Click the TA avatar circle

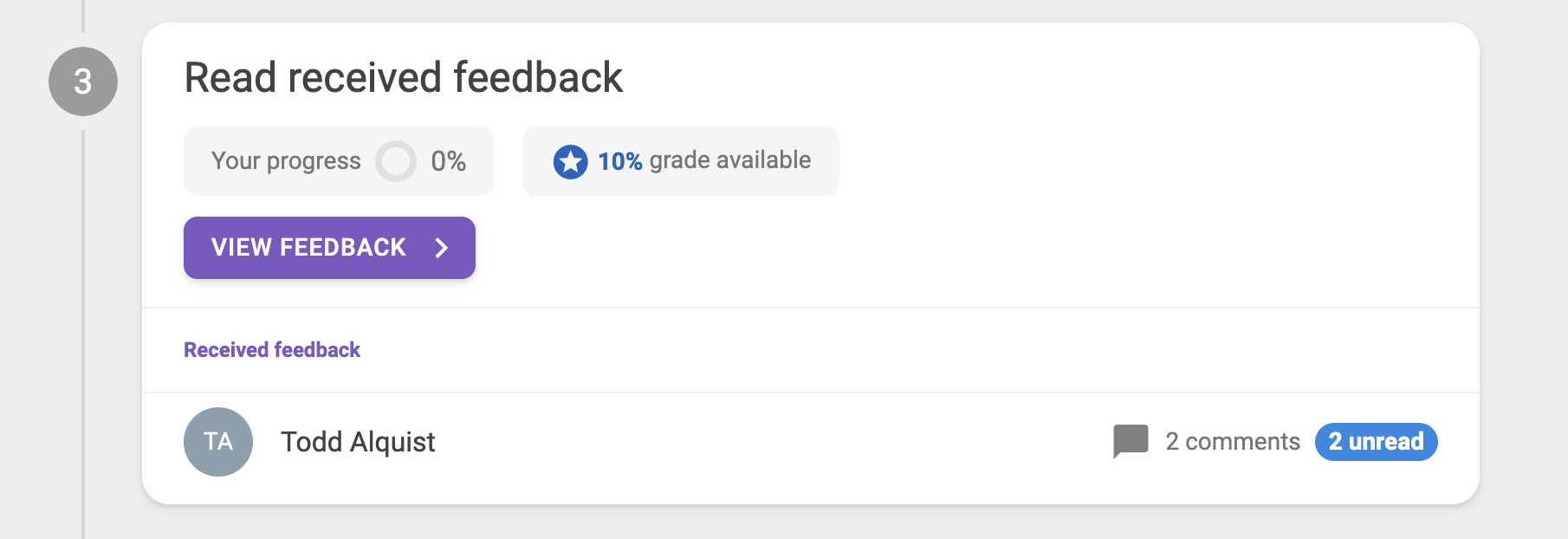pos(218,442)
